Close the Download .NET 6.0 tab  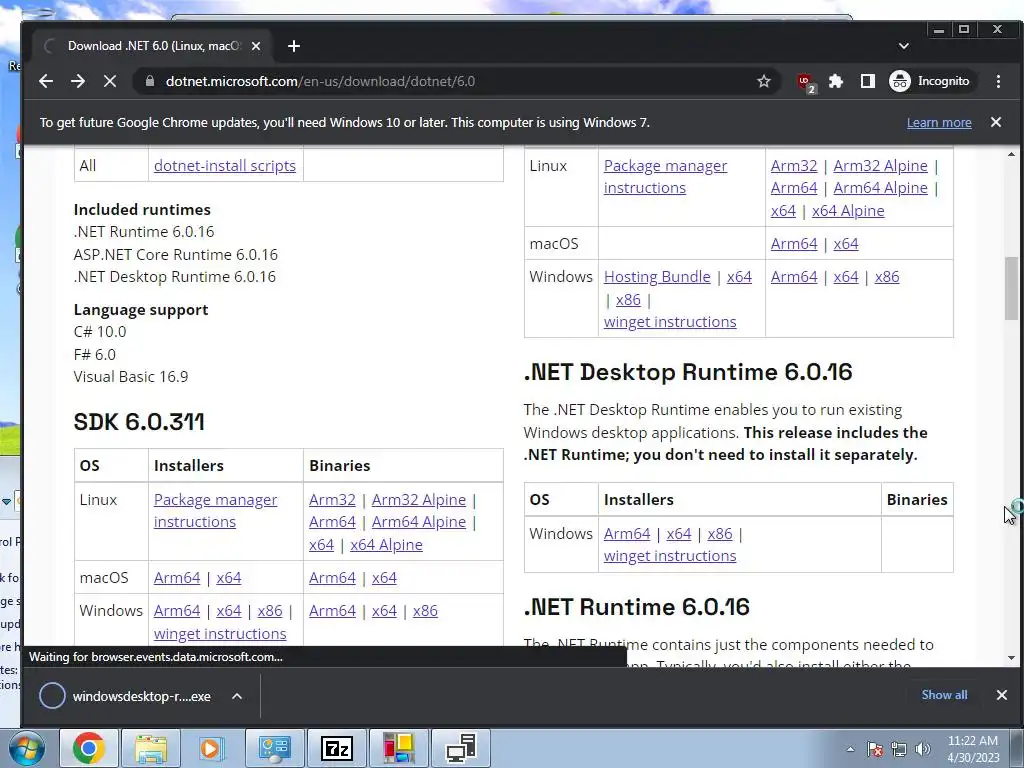pos(256,46)
